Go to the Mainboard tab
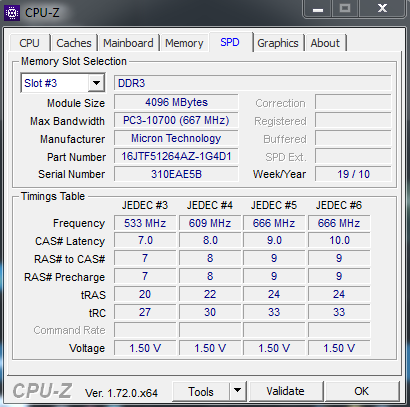 pyautogui.click(x=128, y=43)
